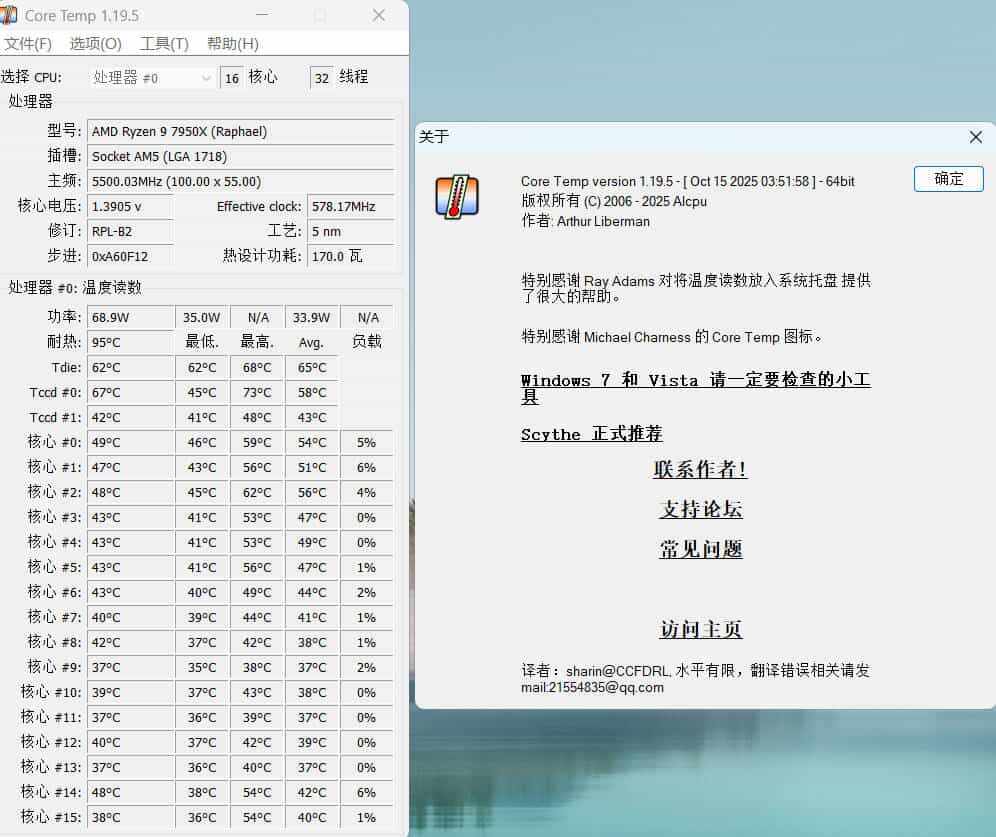Viewport: 996px width, 837px height.
Task: Select the Tdie temperature reading field
Action: (130, 367)
